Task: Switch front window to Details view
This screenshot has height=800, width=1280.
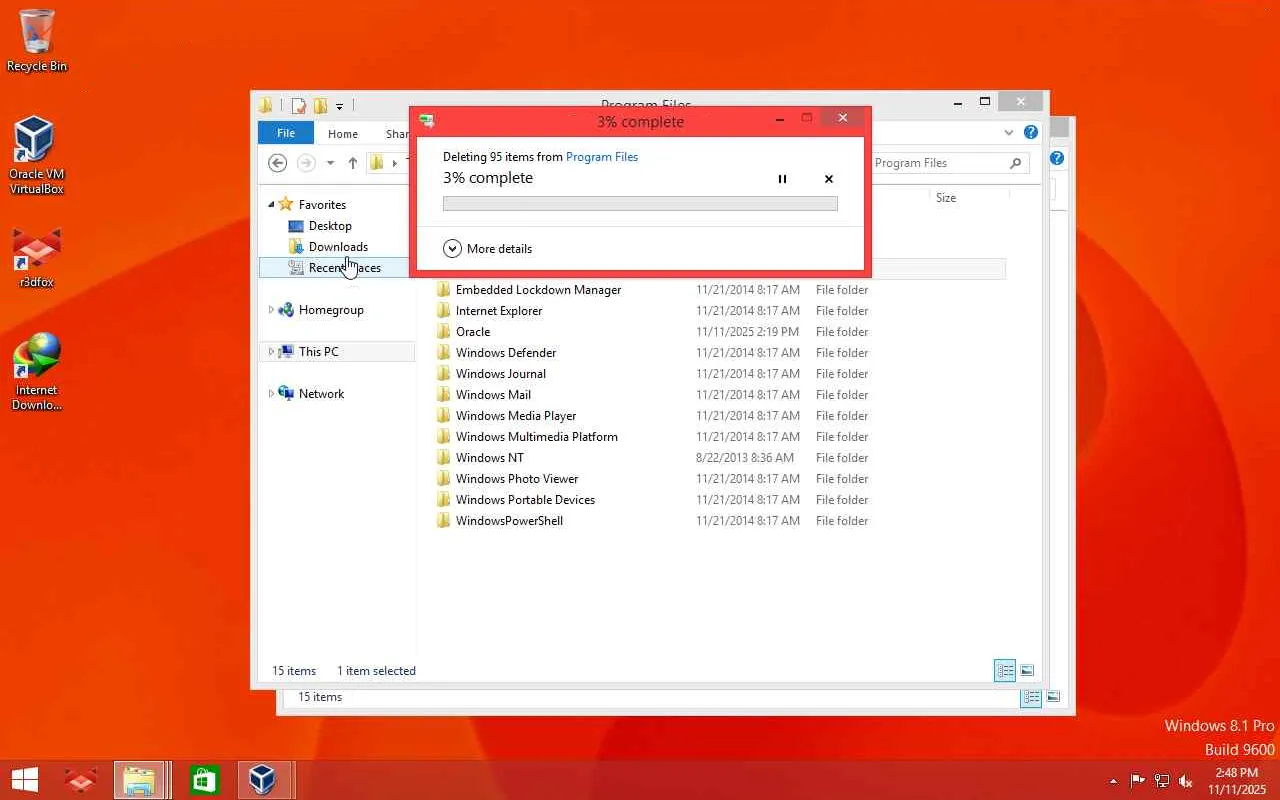Action: coord(1005,671)
